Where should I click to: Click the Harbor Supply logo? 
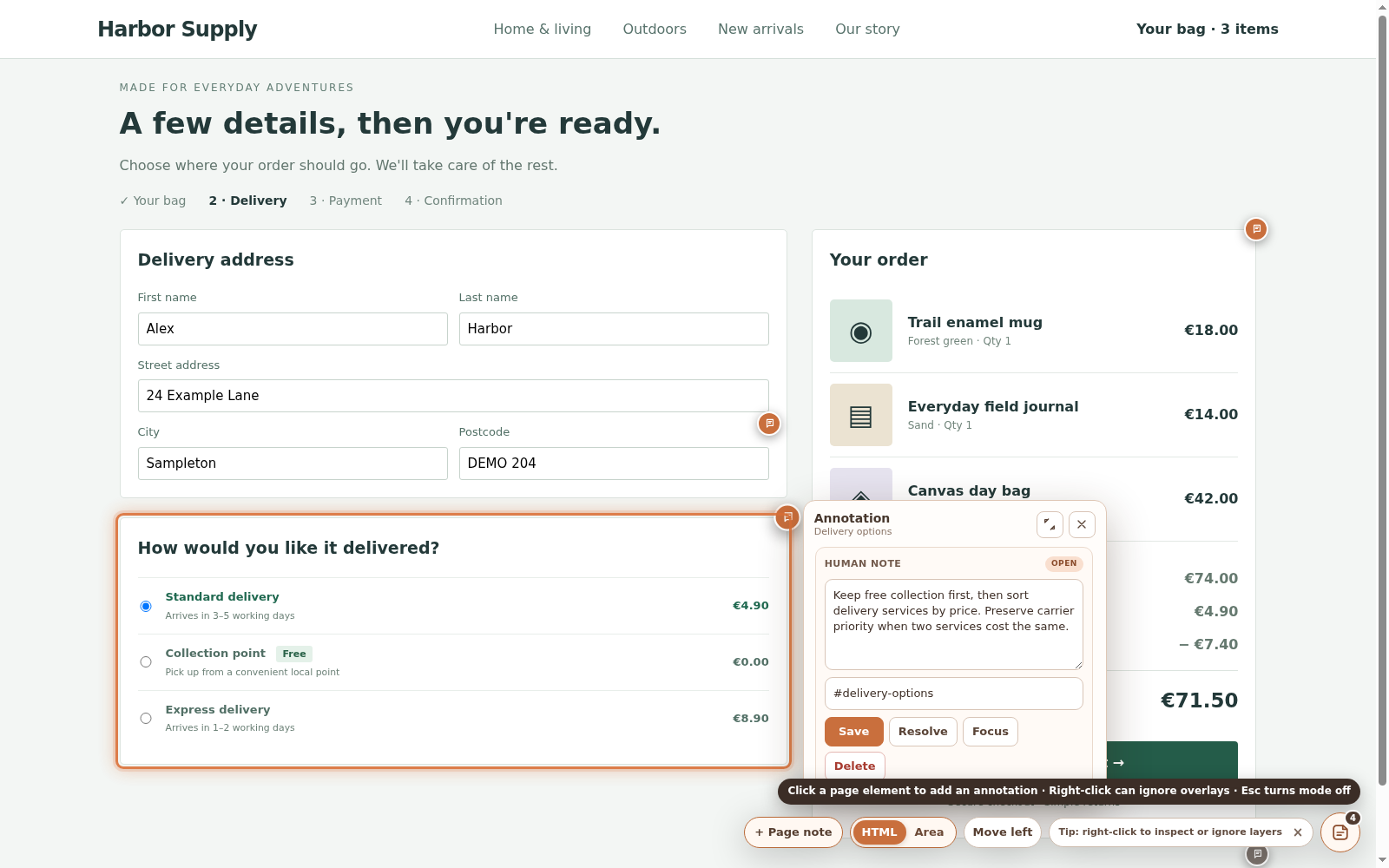[178, 29]
